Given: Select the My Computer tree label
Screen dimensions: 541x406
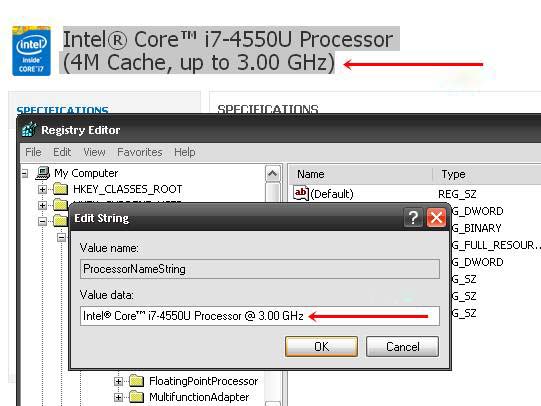Looking at the screenshot, I should [x=86, y=173].
